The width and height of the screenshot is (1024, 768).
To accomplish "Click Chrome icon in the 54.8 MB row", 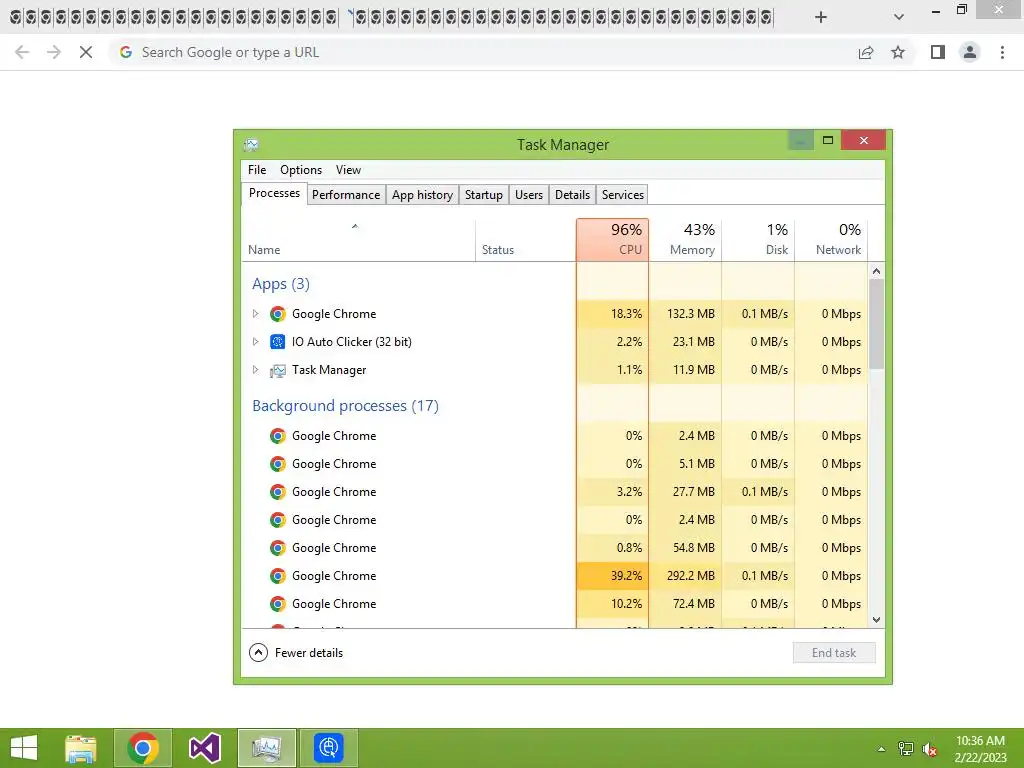I will tap(278, 548).
